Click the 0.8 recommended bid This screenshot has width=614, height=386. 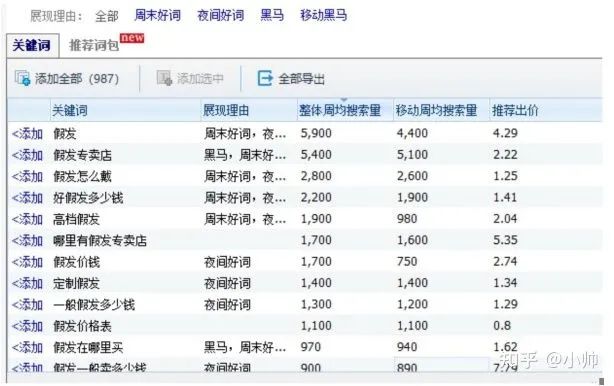tap(502, 325)
